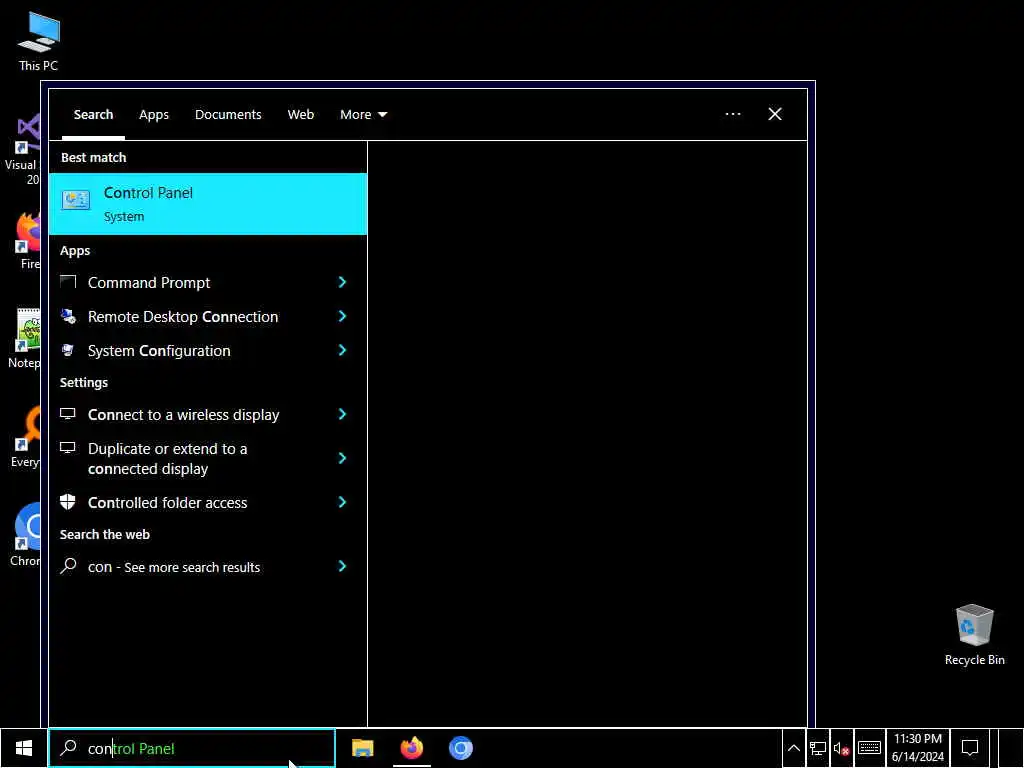Click the Remote Desktop Connection result text

(183, 317)
